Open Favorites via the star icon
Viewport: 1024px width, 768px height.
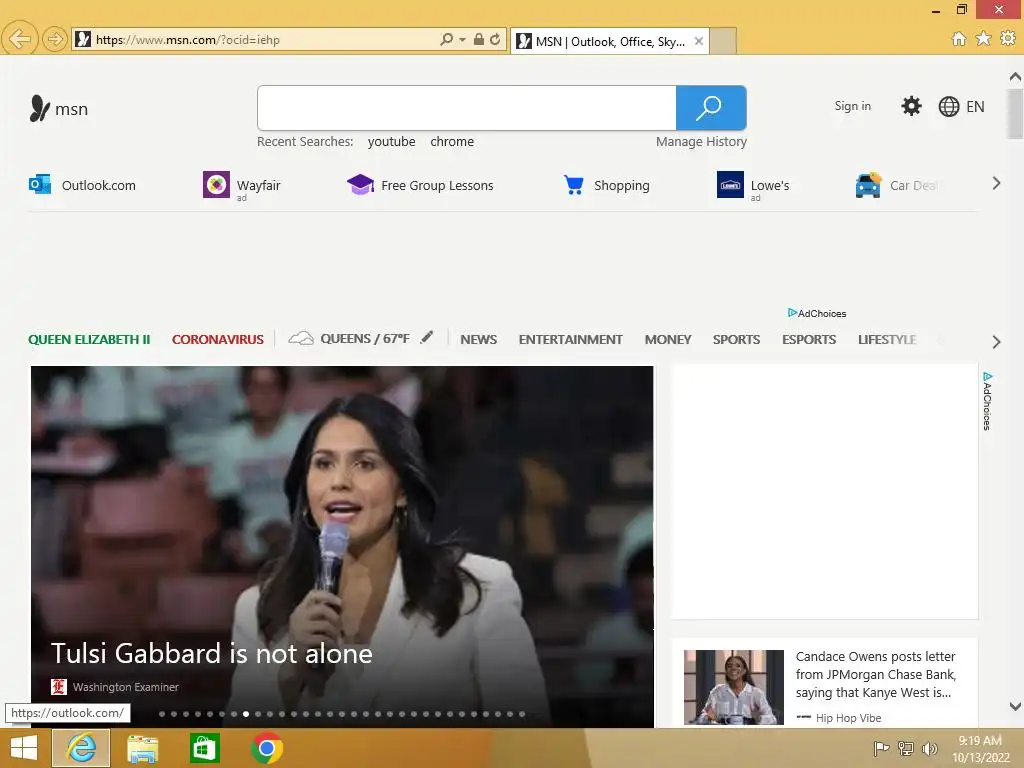coord(983,39)
